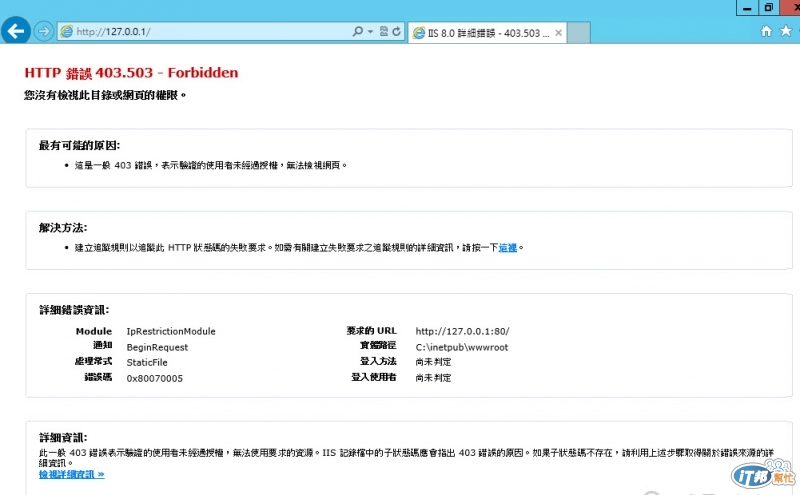Click the 最有可能的原因 heading
This screenshot has width=800, height=495.
pos(80,145)
